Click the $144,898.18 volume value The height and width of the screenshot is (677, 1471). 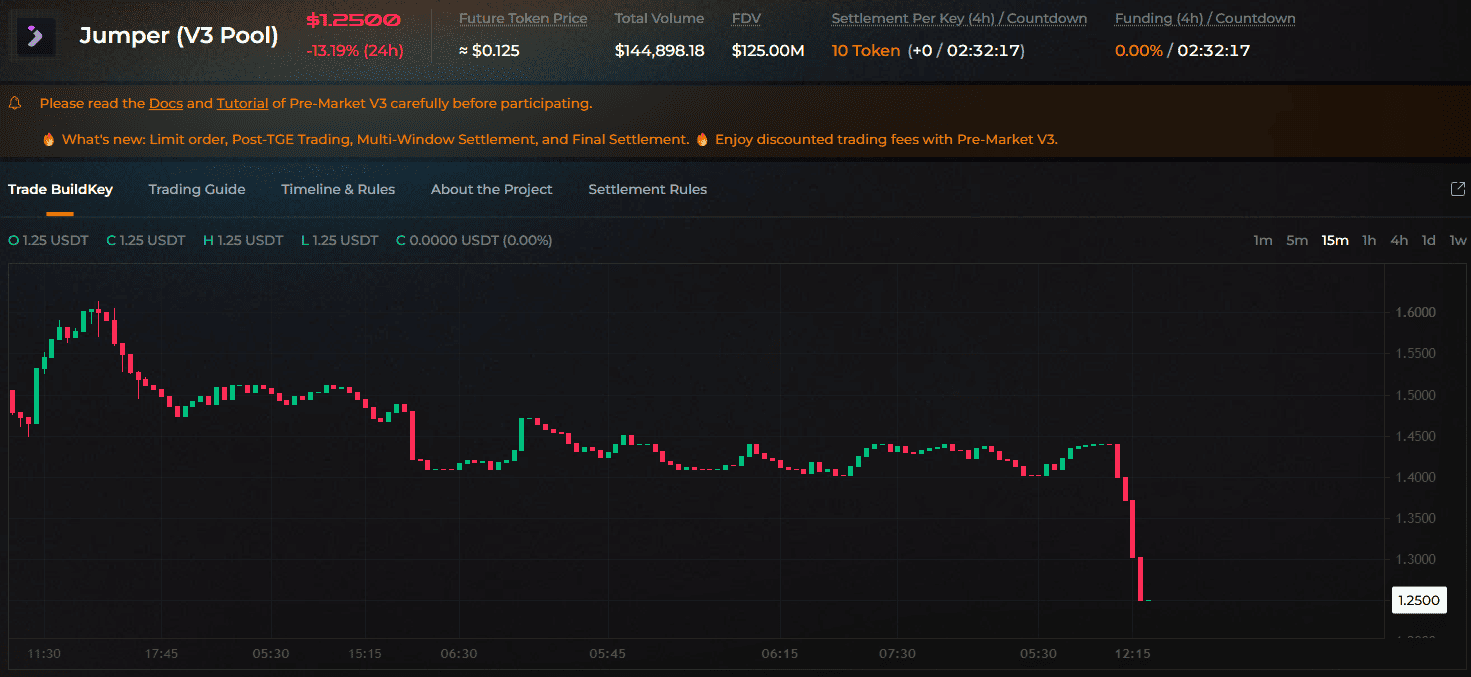coord(661,50)
